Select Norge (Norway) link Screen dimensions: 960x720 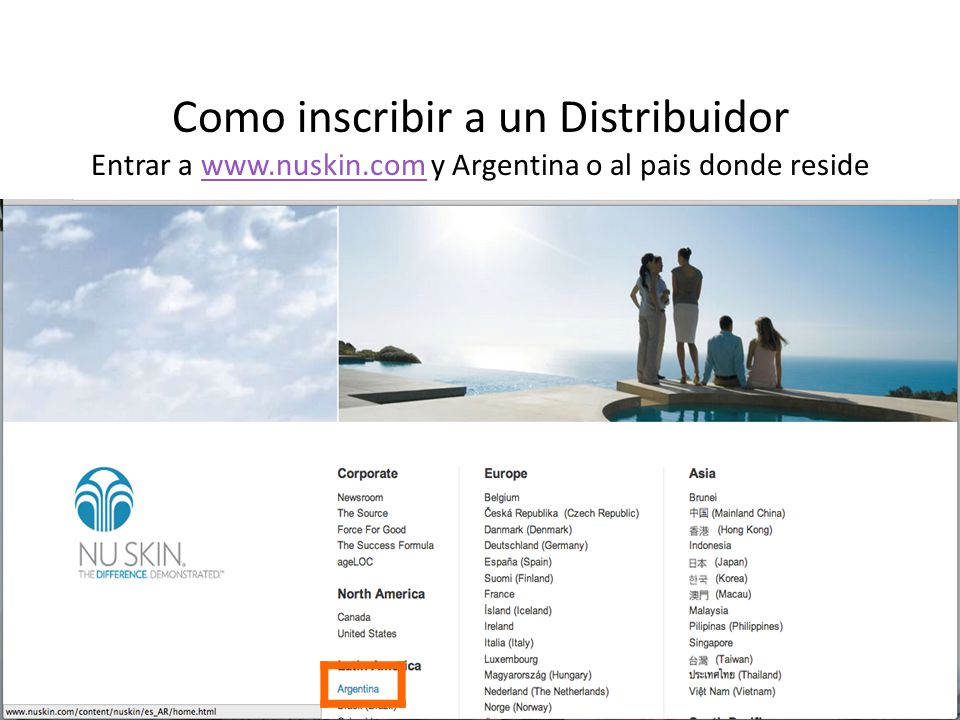518,707
